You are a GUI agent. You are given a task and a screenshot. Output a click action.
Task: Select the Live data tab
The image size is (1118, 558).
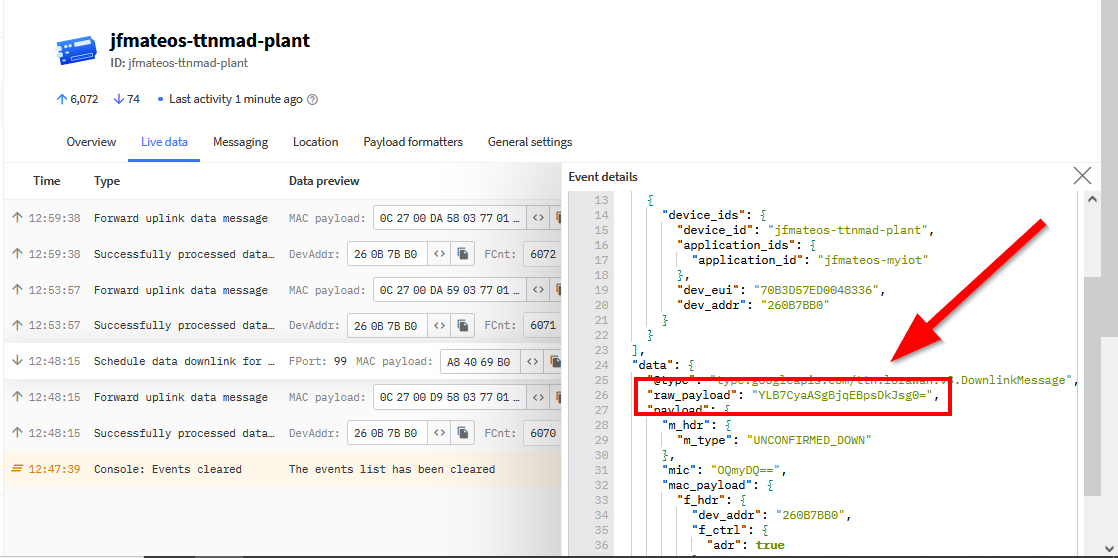pos(164,142)
